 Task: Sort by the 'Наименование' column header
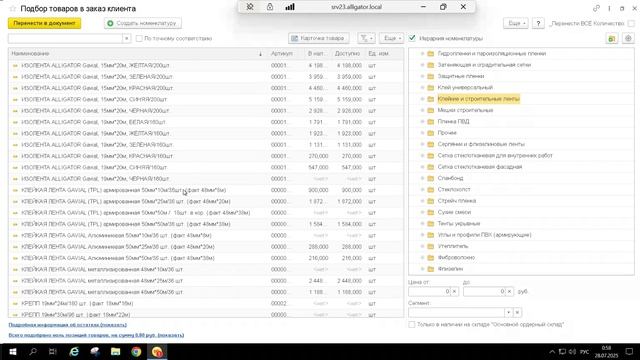coord(138,53)
